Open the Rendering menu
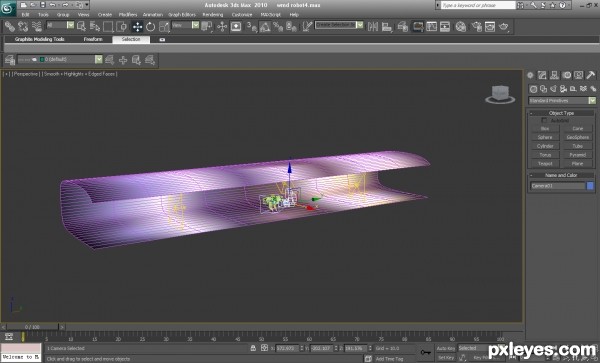600x363 pixels. point(213,15)
